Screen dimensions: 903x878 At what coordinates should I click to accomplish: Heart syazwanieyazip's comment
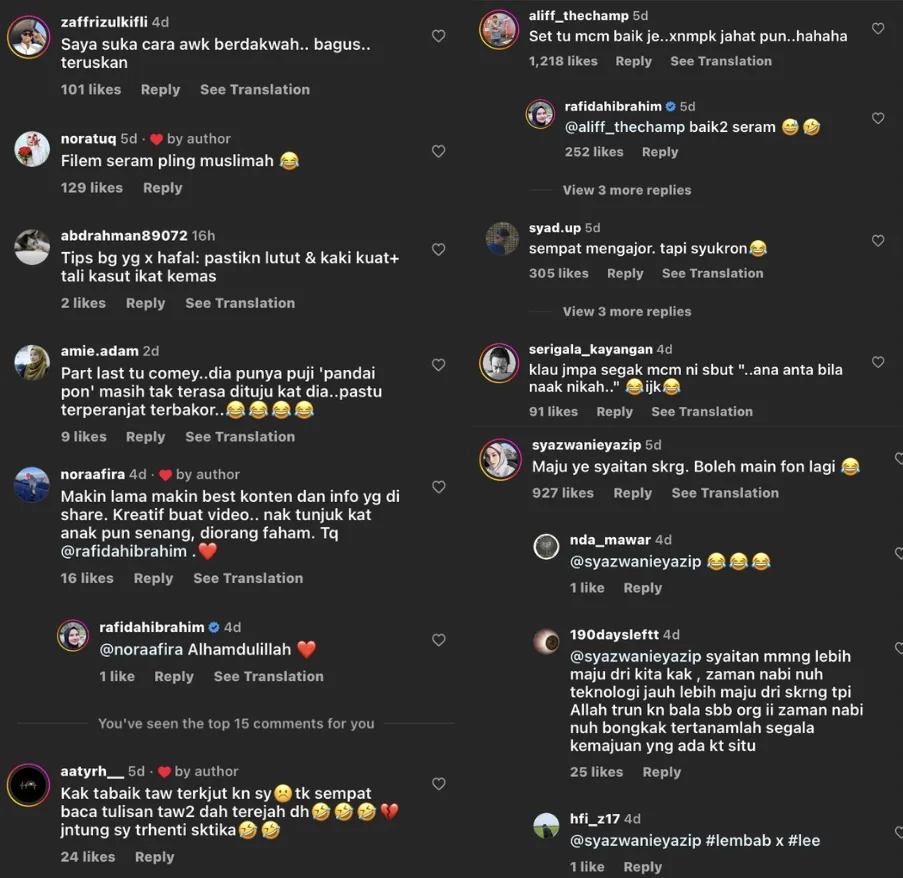878,457
